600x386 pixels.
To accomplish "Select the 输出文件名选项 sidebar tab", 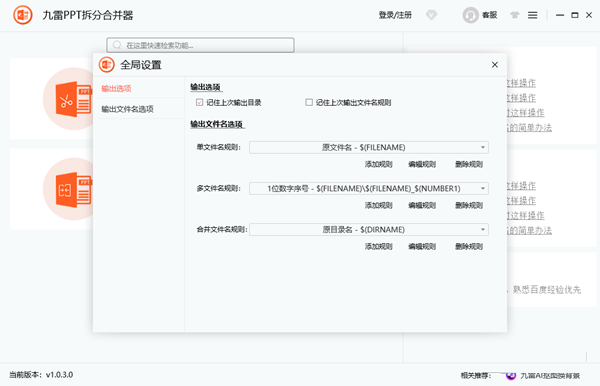I will [127, 109].
